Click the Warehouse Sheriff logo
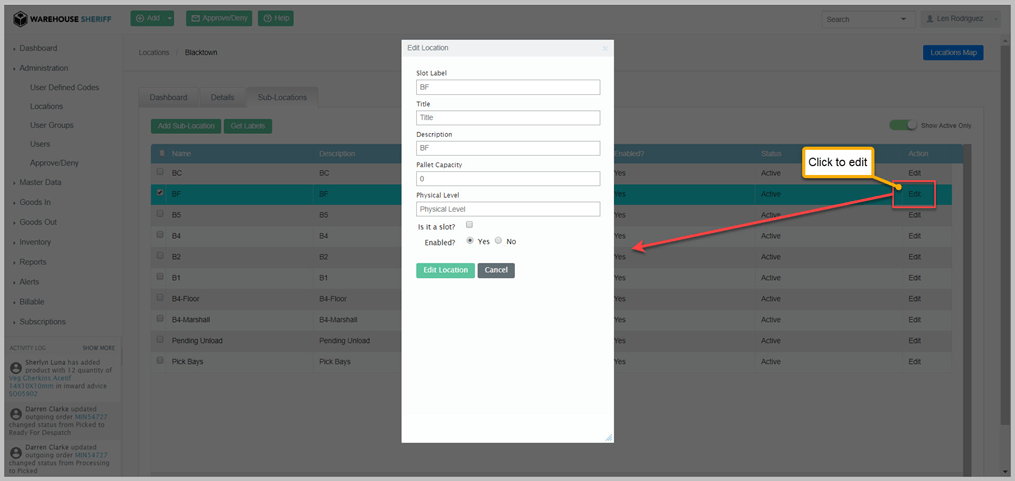The width and height of the screenshot is (1015, 481). (62, 19)
